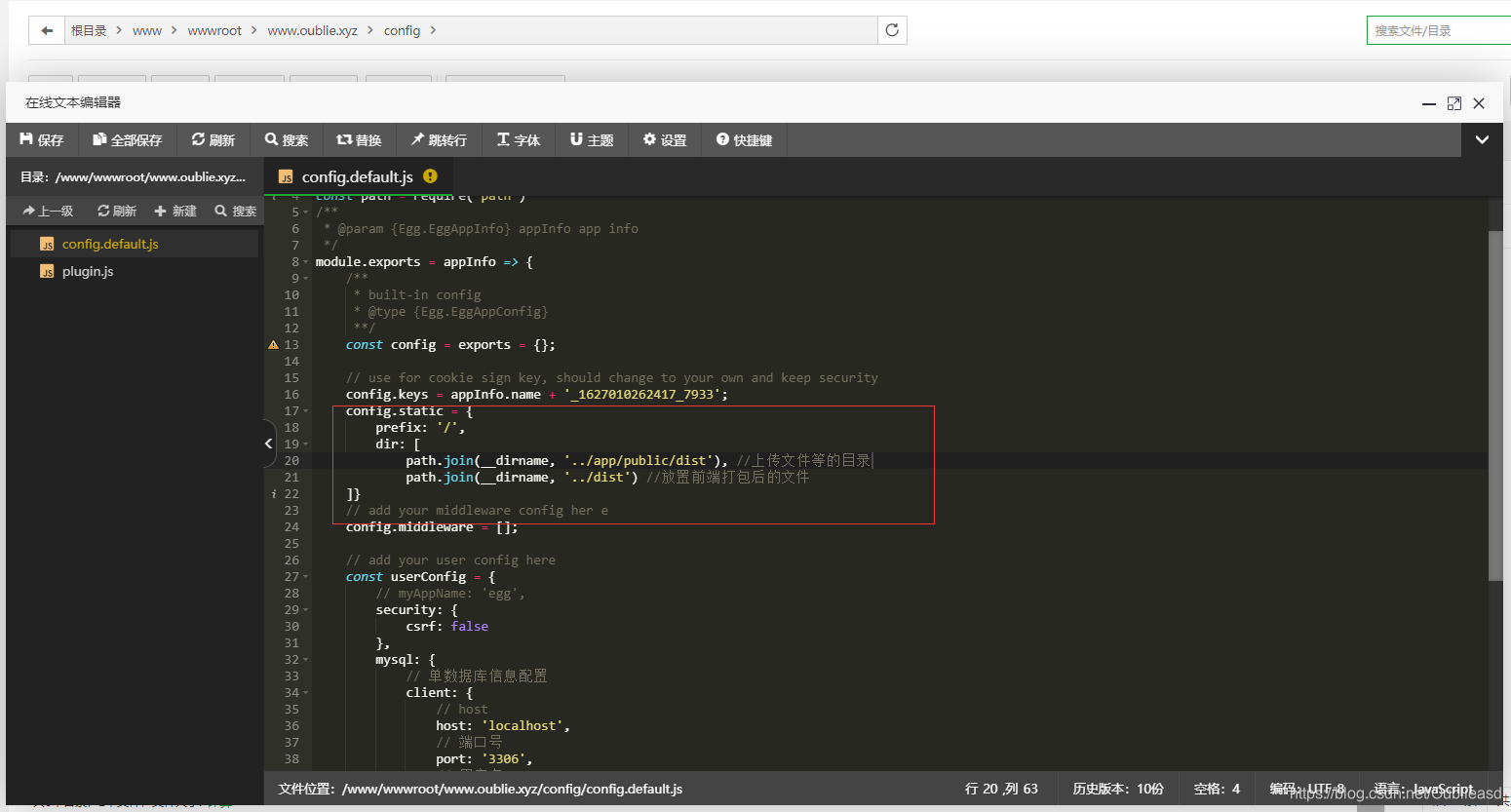
Task: Fold code block at line 9
Action: [x=306, y=279]
